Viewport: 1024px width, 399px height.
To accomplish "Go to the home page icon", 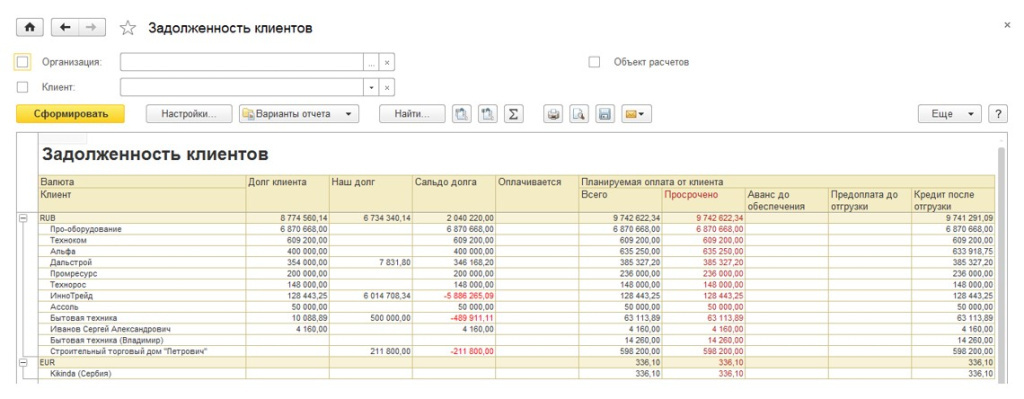I will click(x=29, y=27).
